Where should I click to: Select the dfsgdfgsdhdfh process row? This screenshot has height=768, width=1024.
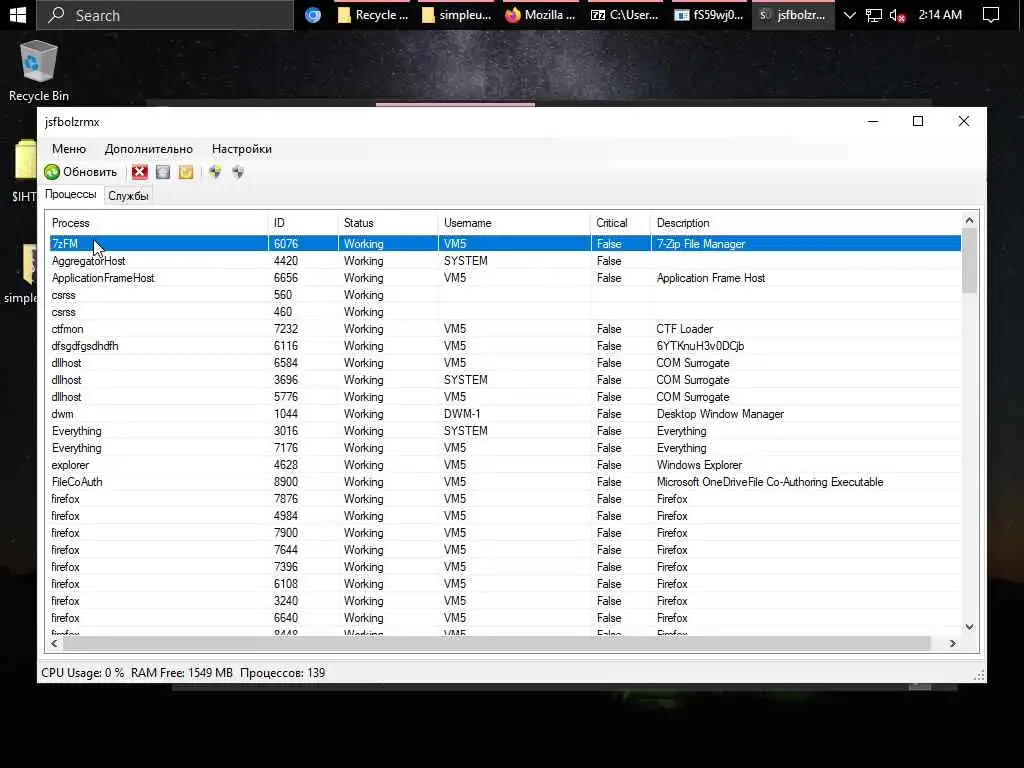point(505,345)
